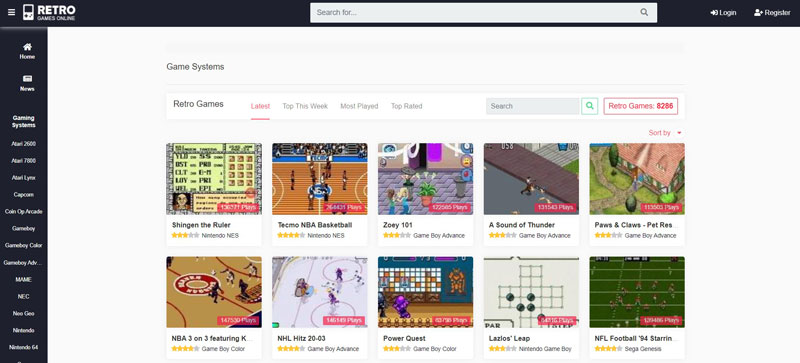Click the Login link
Screen dimensions: 800x363
click(x=723, y=13)
